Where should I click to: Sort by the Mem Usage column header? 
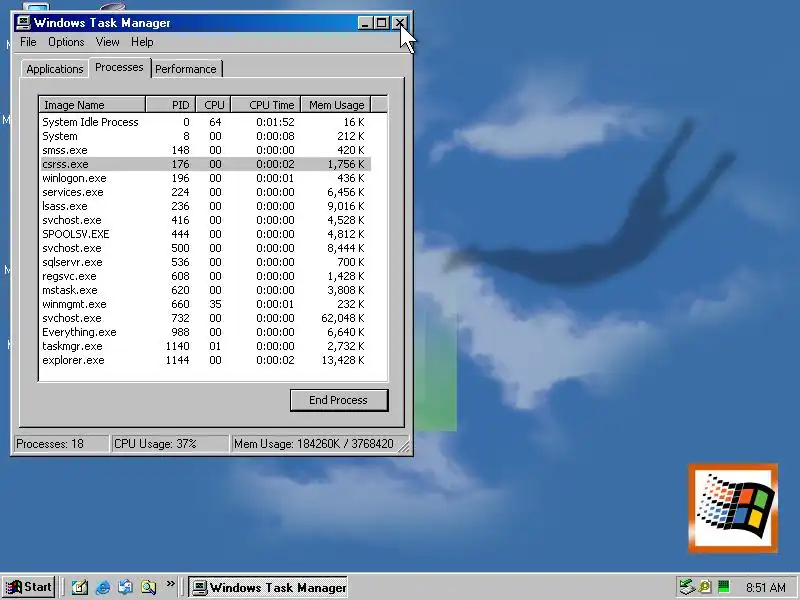click(x=336, y=105)
